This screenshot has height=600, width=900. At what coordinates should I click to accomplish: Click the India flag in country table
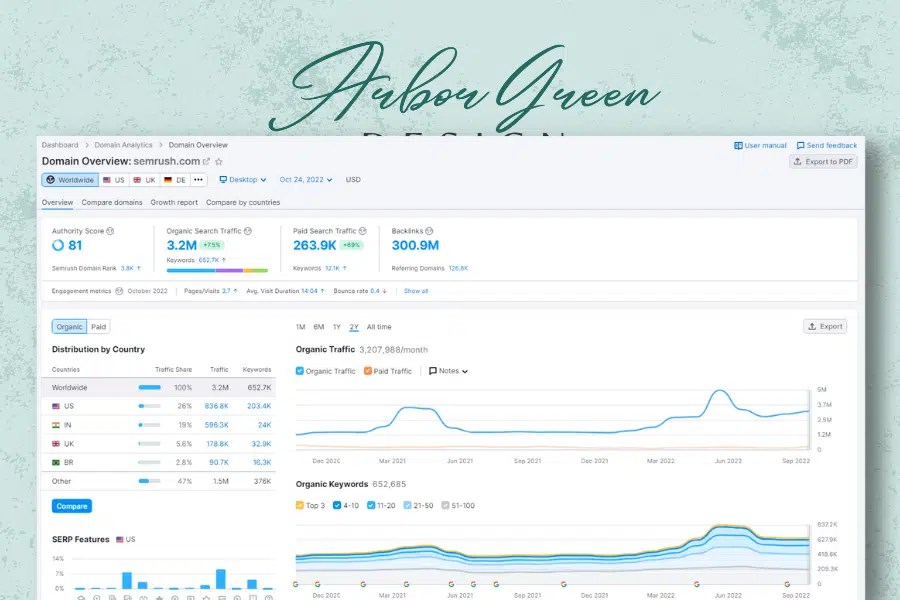56,425
